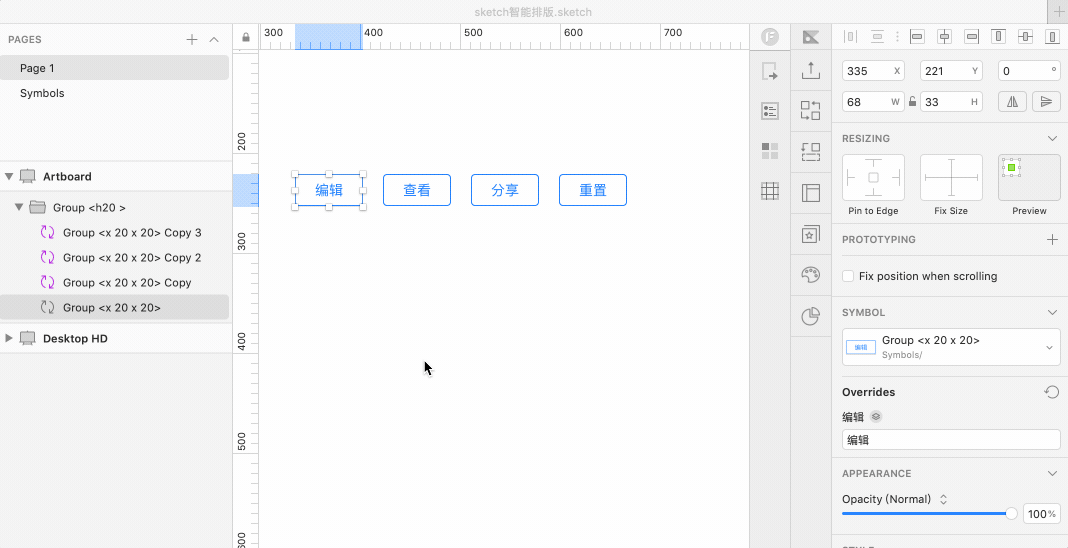Screen dimensions: 1068x548
Task: Click the 分享 button on canvas
Action: click(x=505, y=190)
